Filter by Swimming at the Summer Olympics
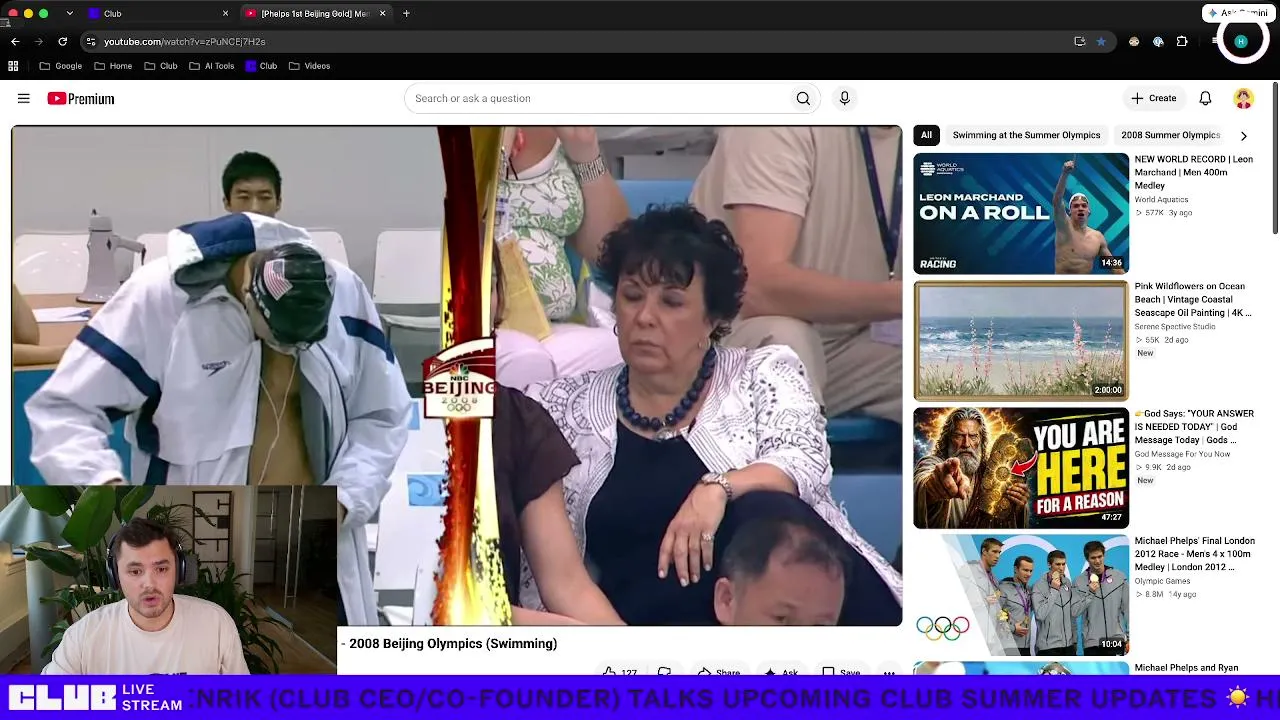Viewport: 1280px width, 720px height. (1026, 135)
